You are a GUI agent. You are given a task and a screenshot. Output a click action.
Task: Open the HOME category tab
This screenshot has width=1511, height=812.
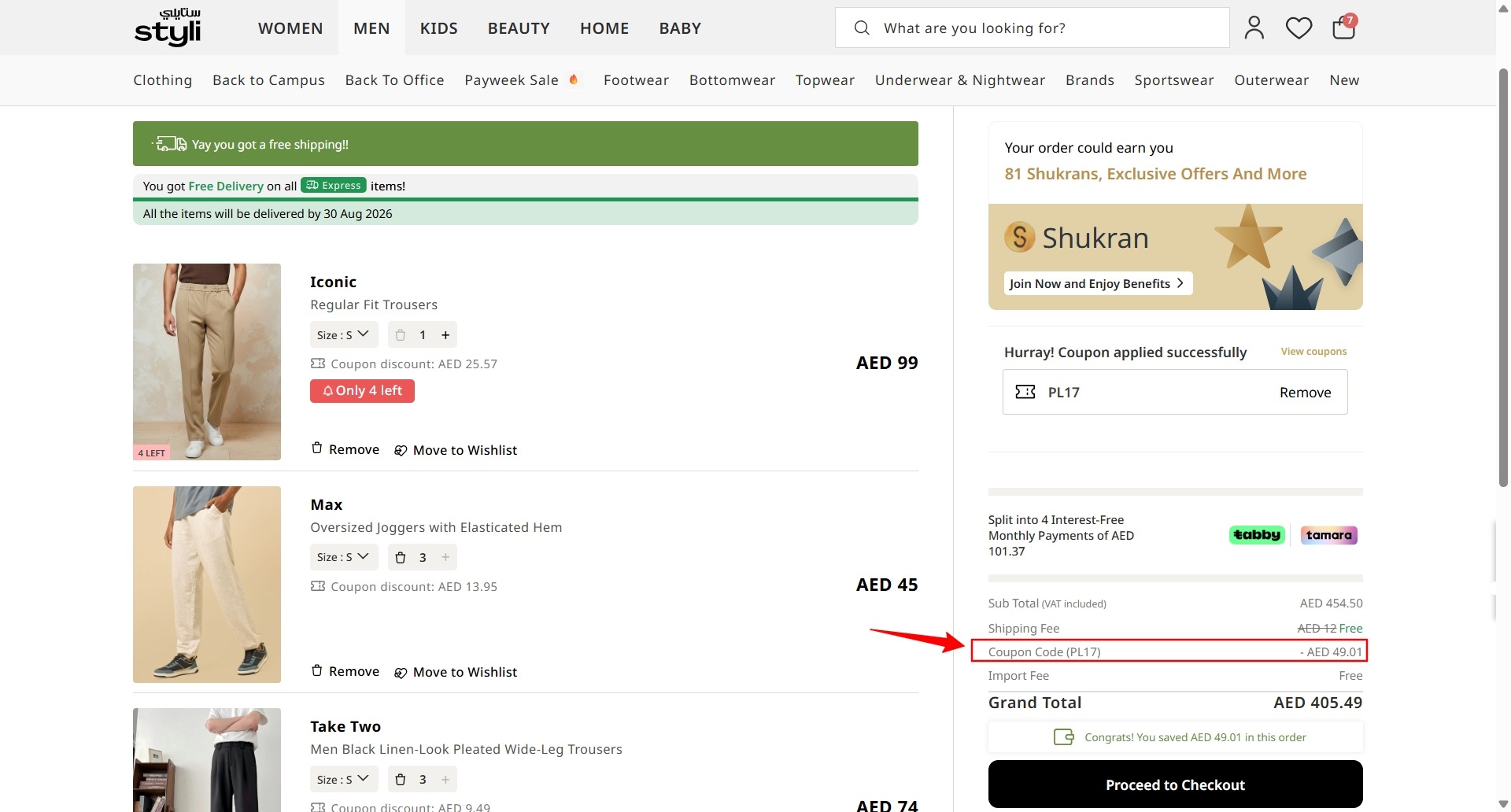(604, 28)
